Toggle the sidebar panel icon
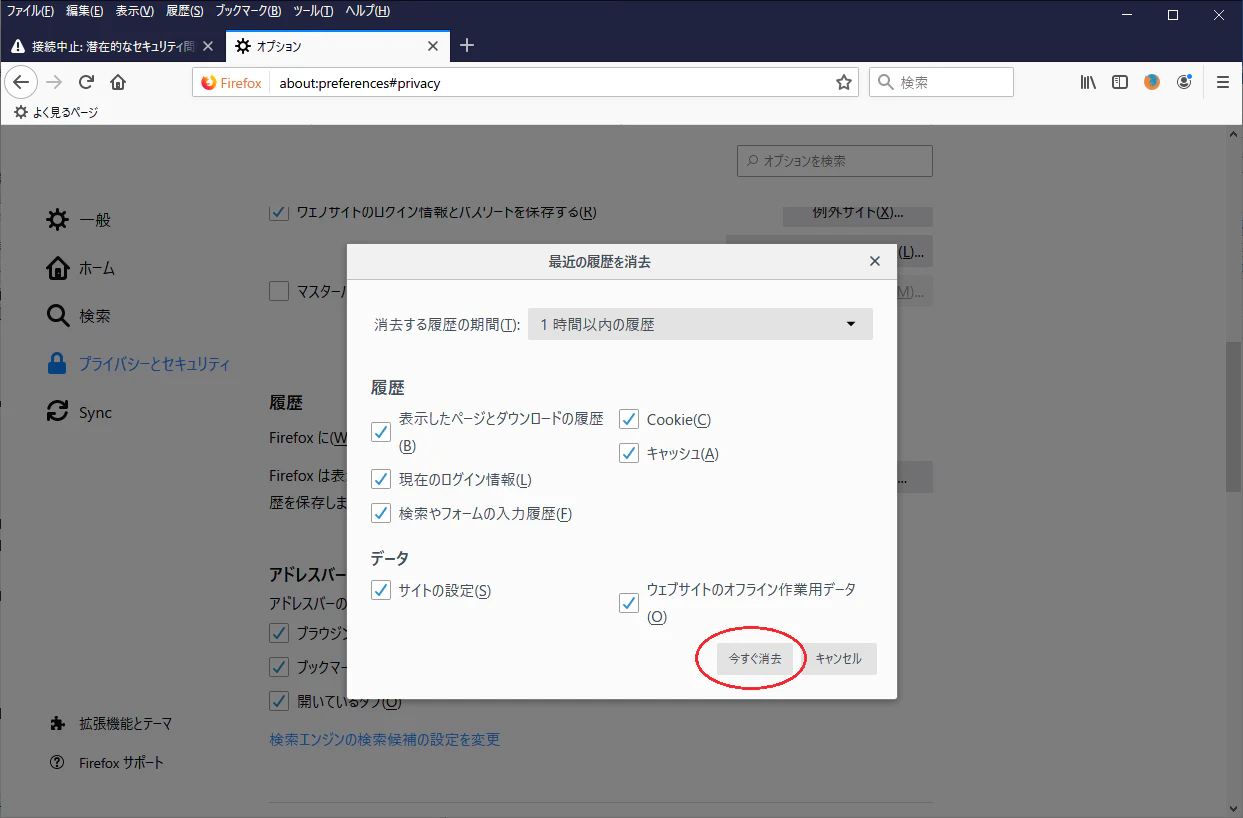The image size is (1243, 818). pyautogui.click(x=1120, y=82)
